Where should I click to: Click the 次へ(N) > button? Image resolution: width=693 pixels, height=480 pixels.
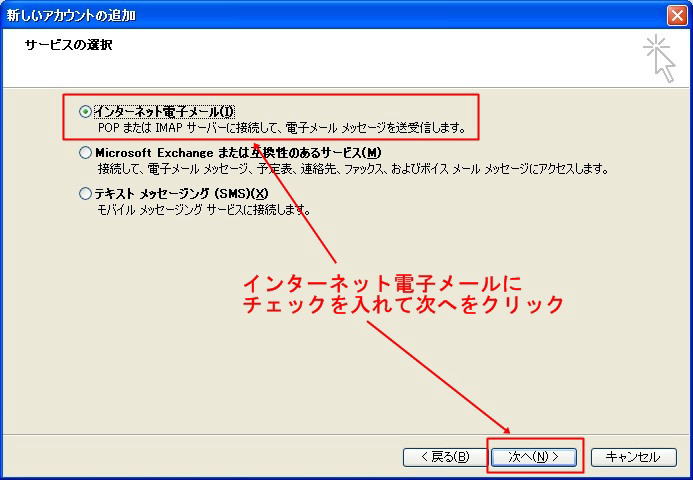tap(534, 457)
